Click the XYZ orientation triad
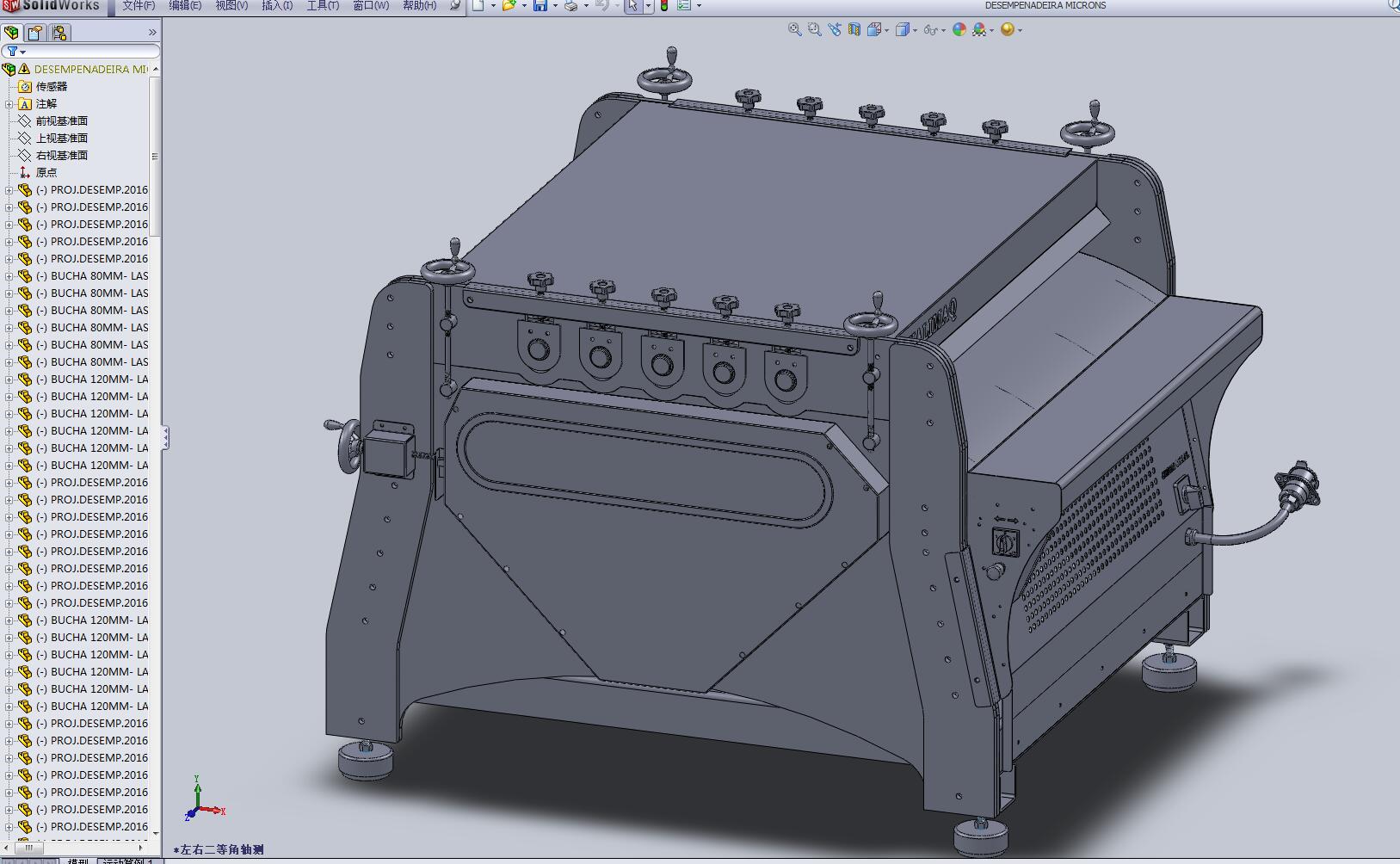Image resolution: width=1400 pixels, height=864 pixels. pos(204,799)
